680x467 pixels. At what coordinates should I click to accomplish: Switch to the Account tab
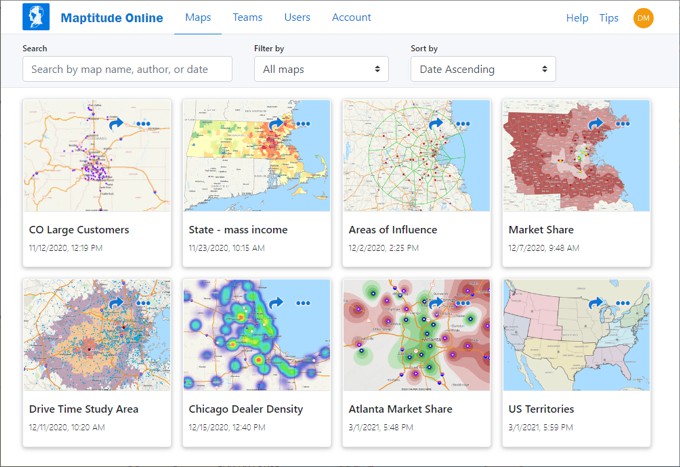pos(351,17)
